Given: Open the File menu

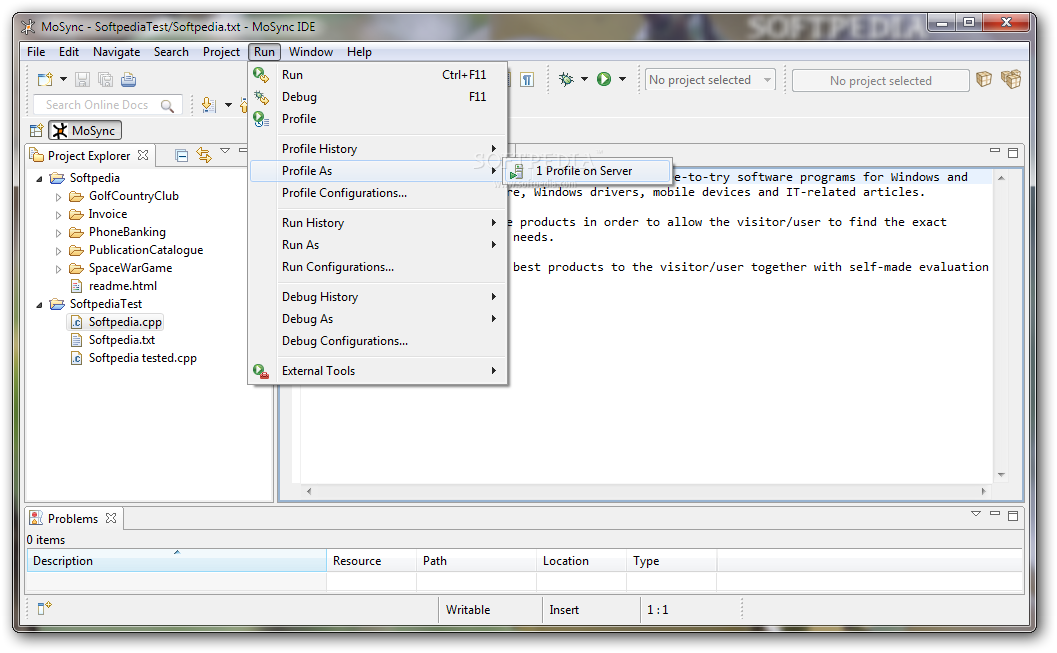Looking at the screenshot, I should (x=36, y=52).
